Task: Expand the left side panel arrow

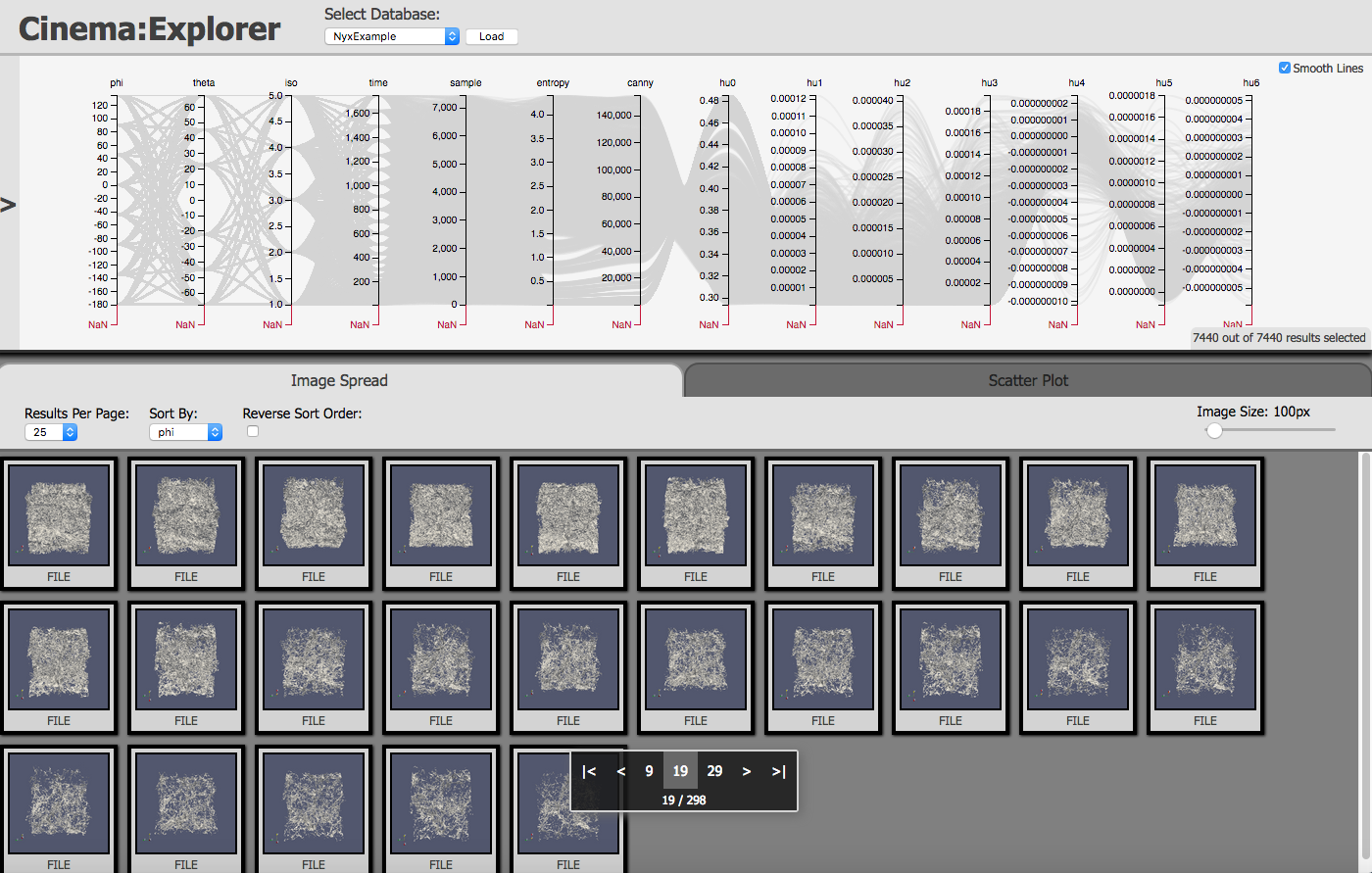Action: [9, 205]
